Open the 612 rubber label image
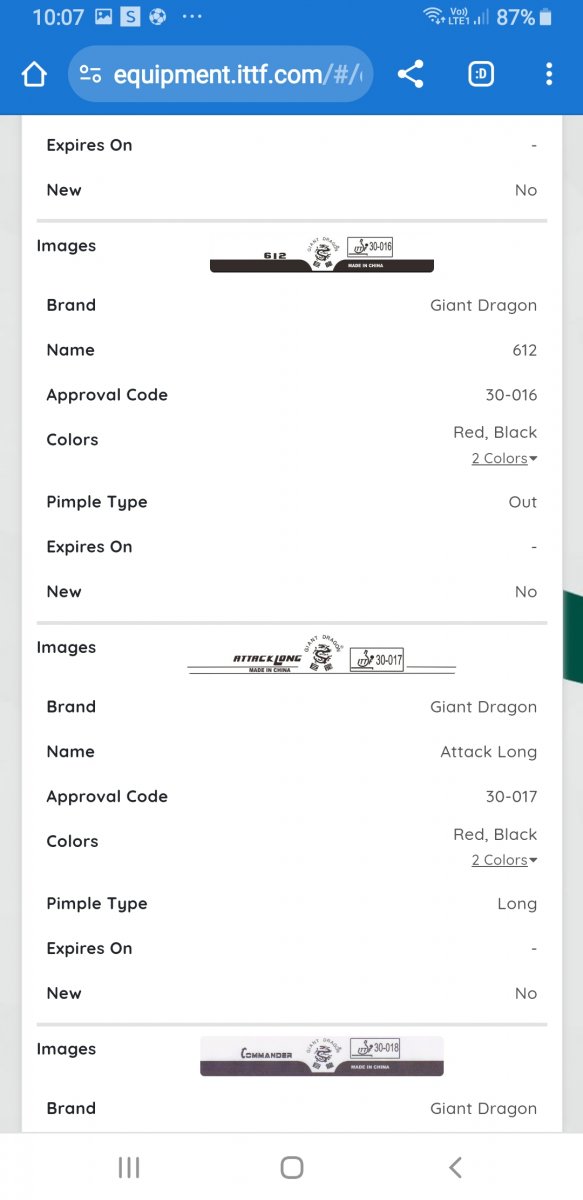Viewport: 583px width, 1200px height. [321, 254]
